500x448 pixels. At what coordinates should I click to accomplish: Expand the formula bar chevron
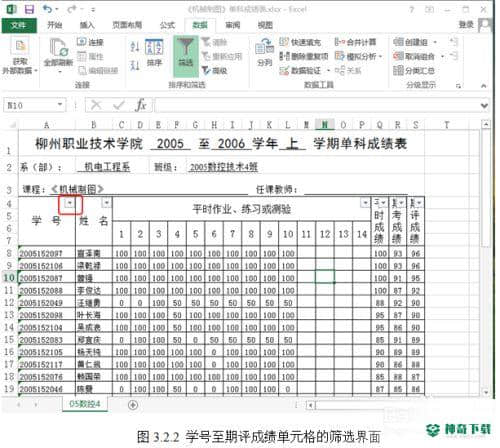484,106
